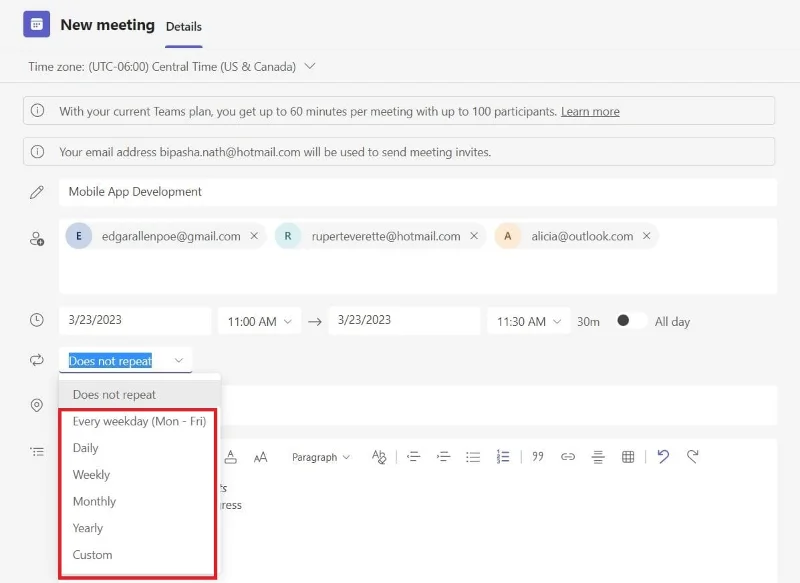The image size is (800, 583).
Task: Click the location input field
Action: [498, 405]
